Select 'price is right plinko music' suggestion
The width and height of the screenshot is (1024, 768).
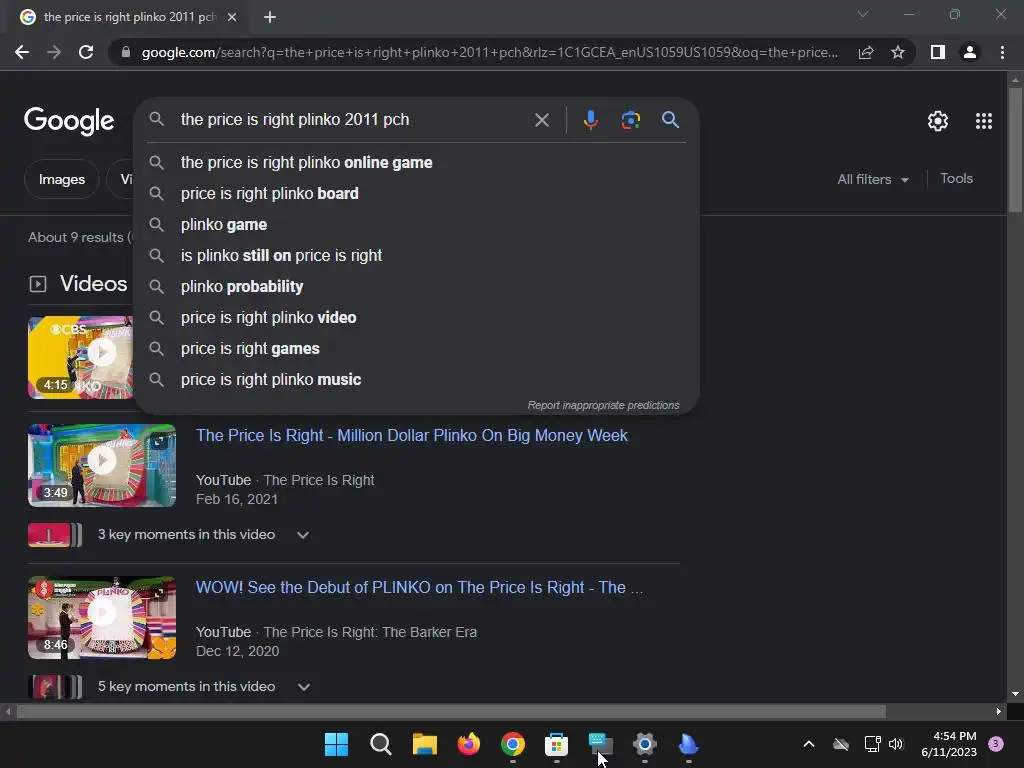coord(417,379)
